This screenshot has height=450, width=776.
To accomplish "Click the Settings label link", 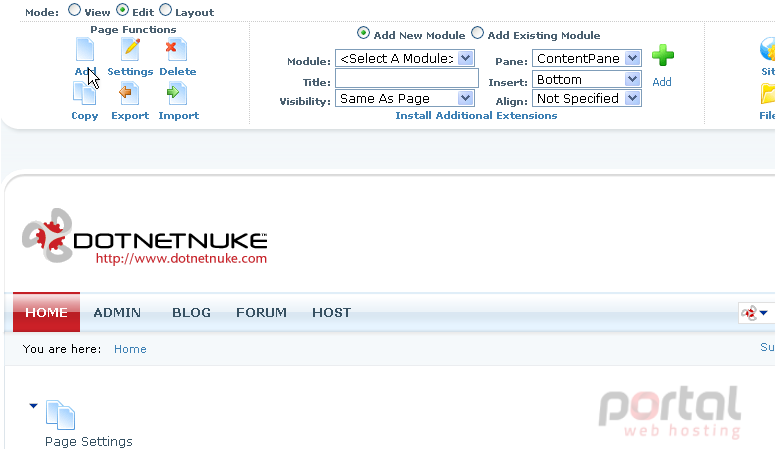I will point(130,71).
